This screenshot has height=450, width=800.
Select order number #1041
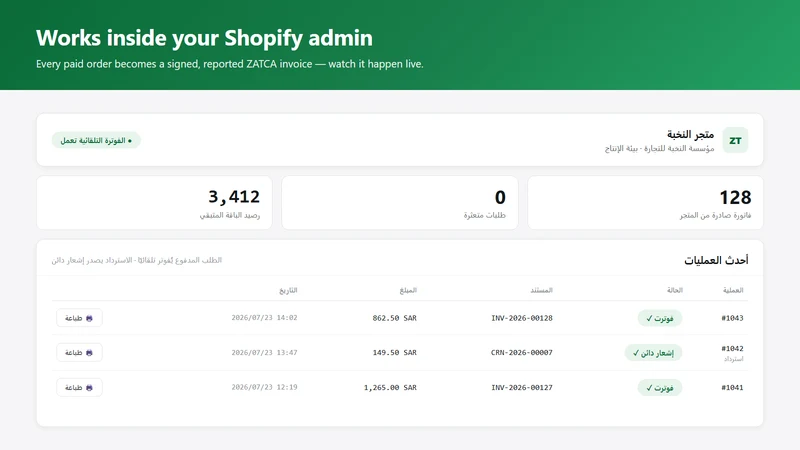pos(732,388)
